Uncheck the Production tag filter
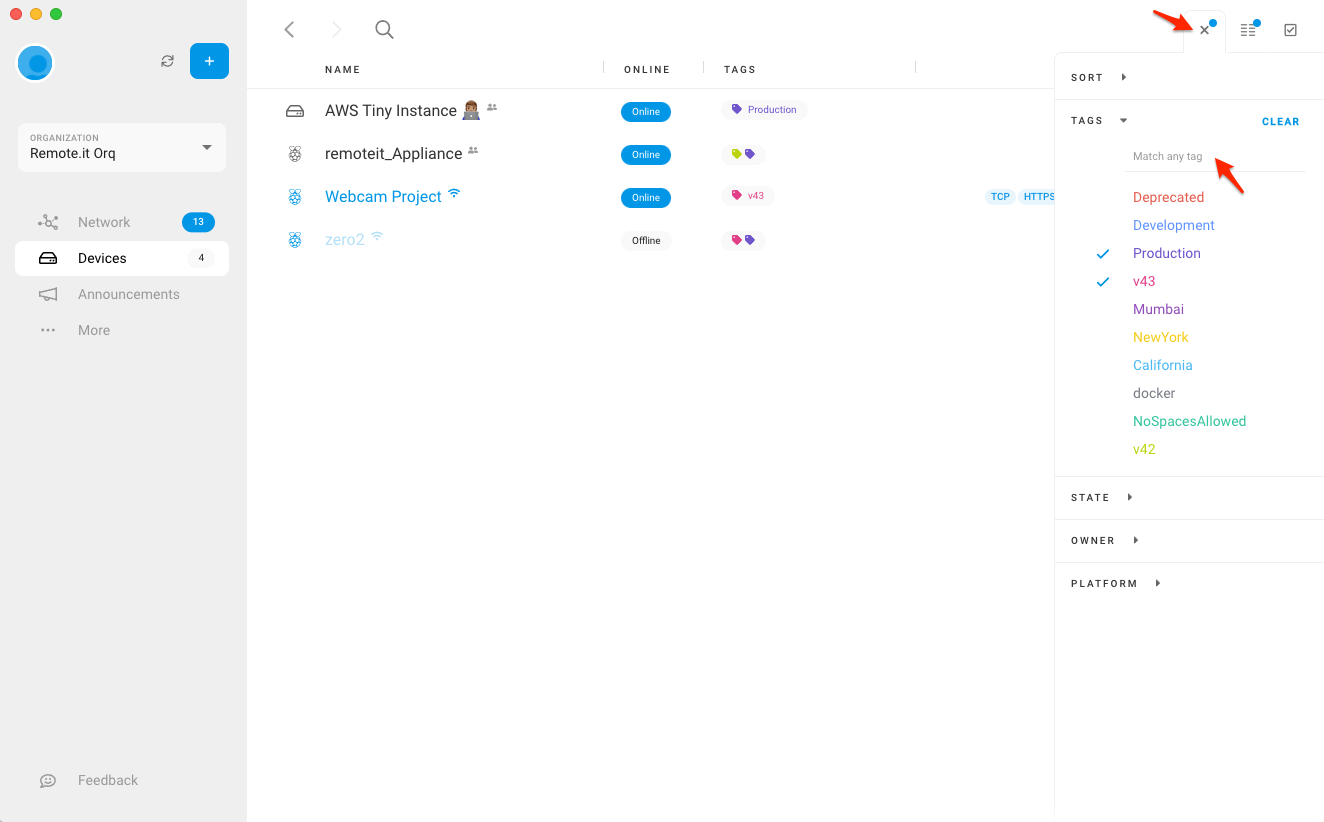Image resolution: width=1324 pixels, height=822 pixels. click(x=1167, y=253)
